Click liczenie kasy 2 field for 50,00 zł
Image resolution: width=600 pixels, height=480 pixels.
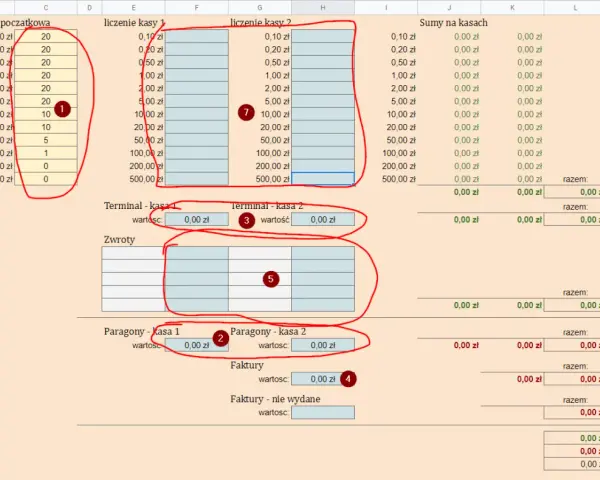point(323,140)
